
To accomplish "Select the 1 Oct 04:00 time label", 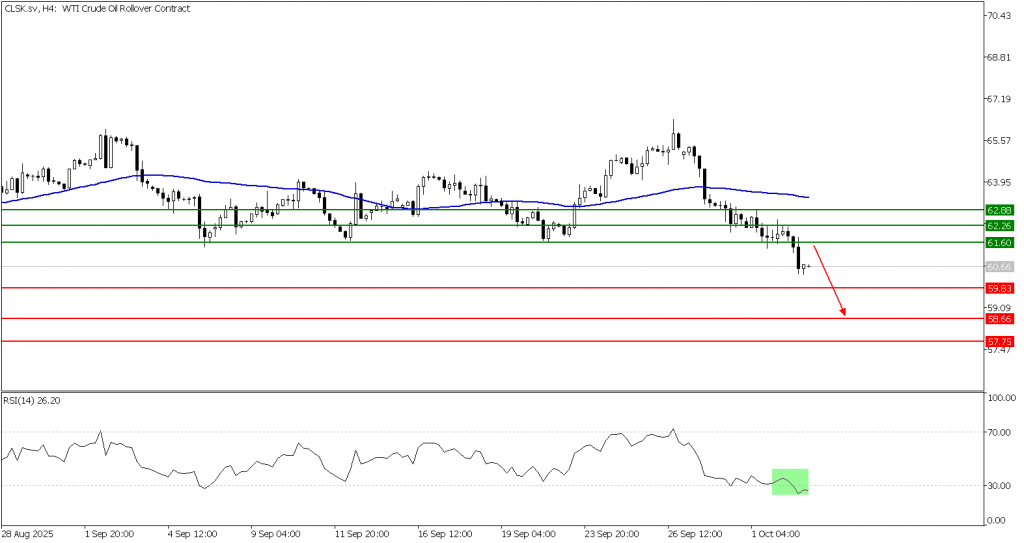I will click(776, 534).
